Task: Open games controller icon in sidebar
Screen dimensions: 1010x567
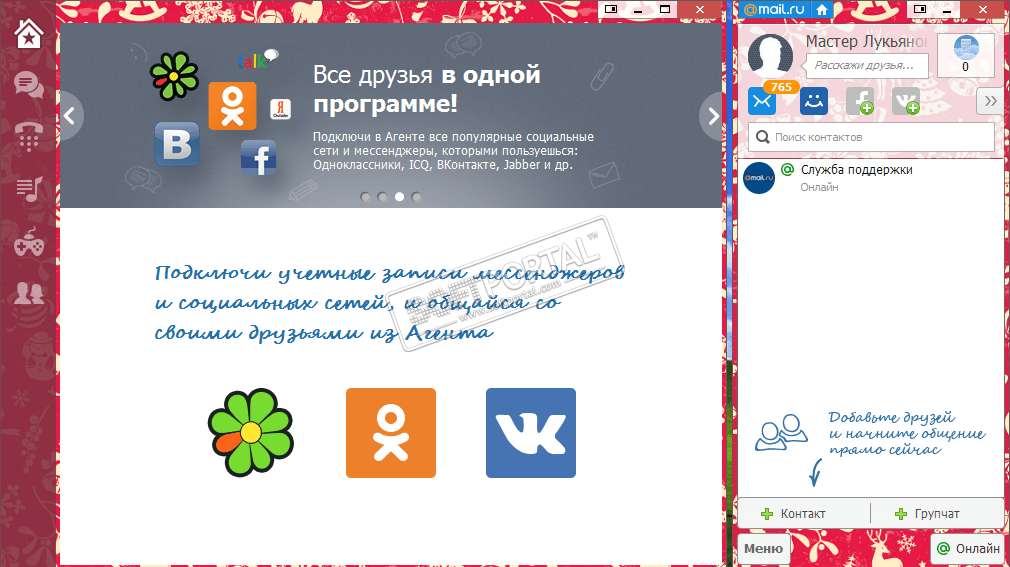Action: coord(29,242)
